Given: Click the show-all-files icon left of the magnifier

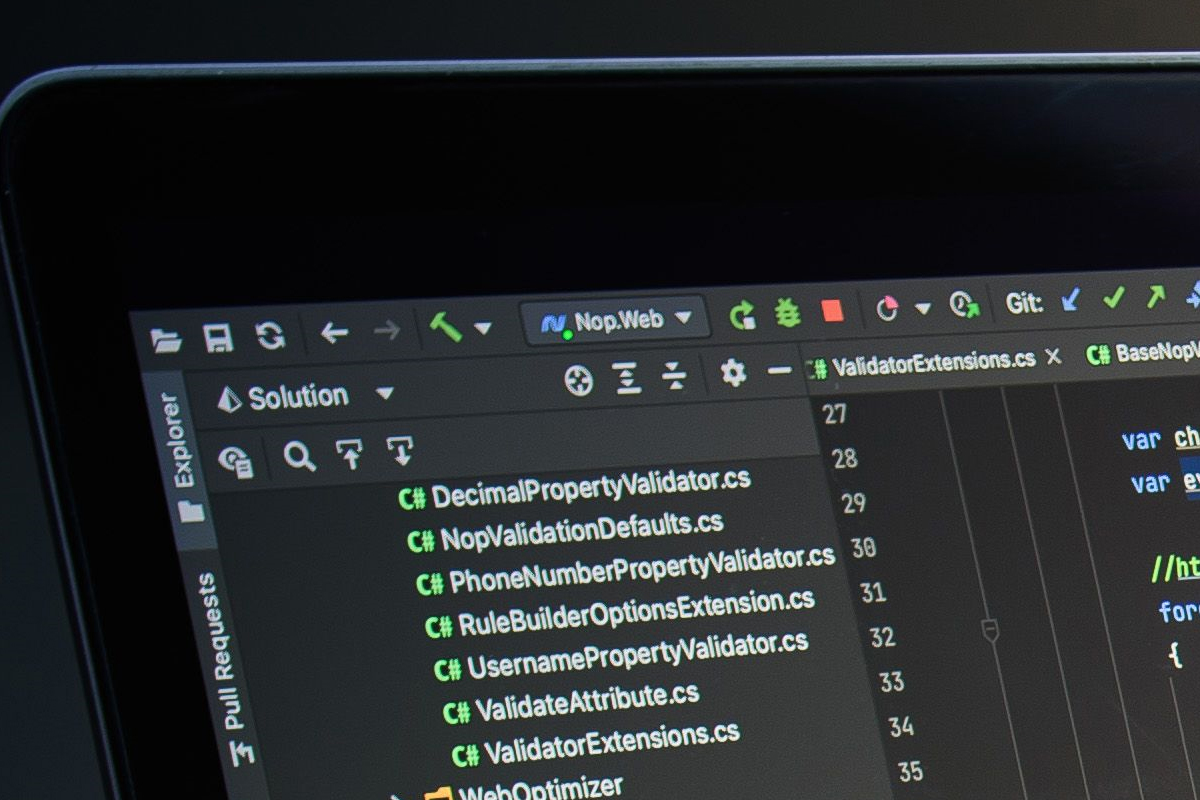Looking at the screenshot, I should pos(236,461).
